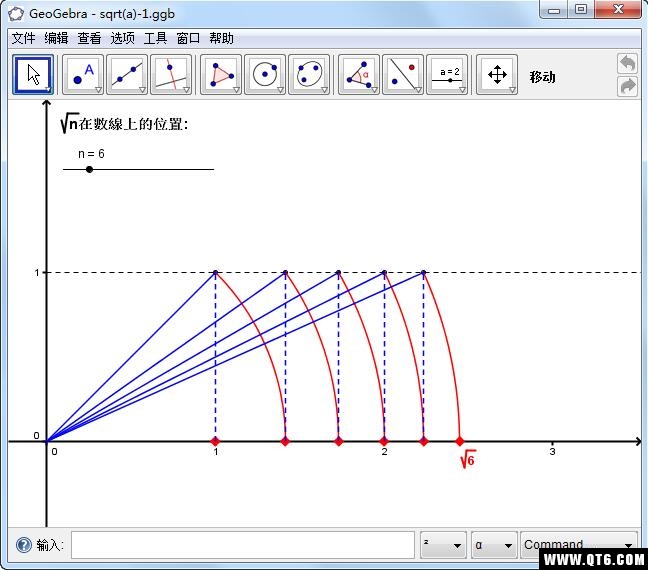This screenshot has width=648, height=570.
Task: Open the 编辑 menu
Action: click(x=56, y=38)
